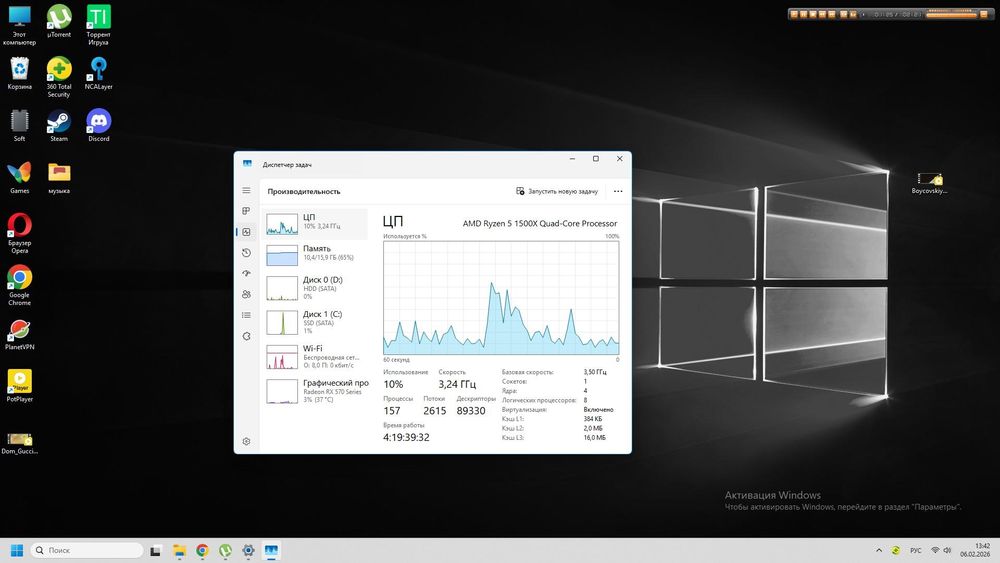Open the Details page icon in Task Manager

246,315
